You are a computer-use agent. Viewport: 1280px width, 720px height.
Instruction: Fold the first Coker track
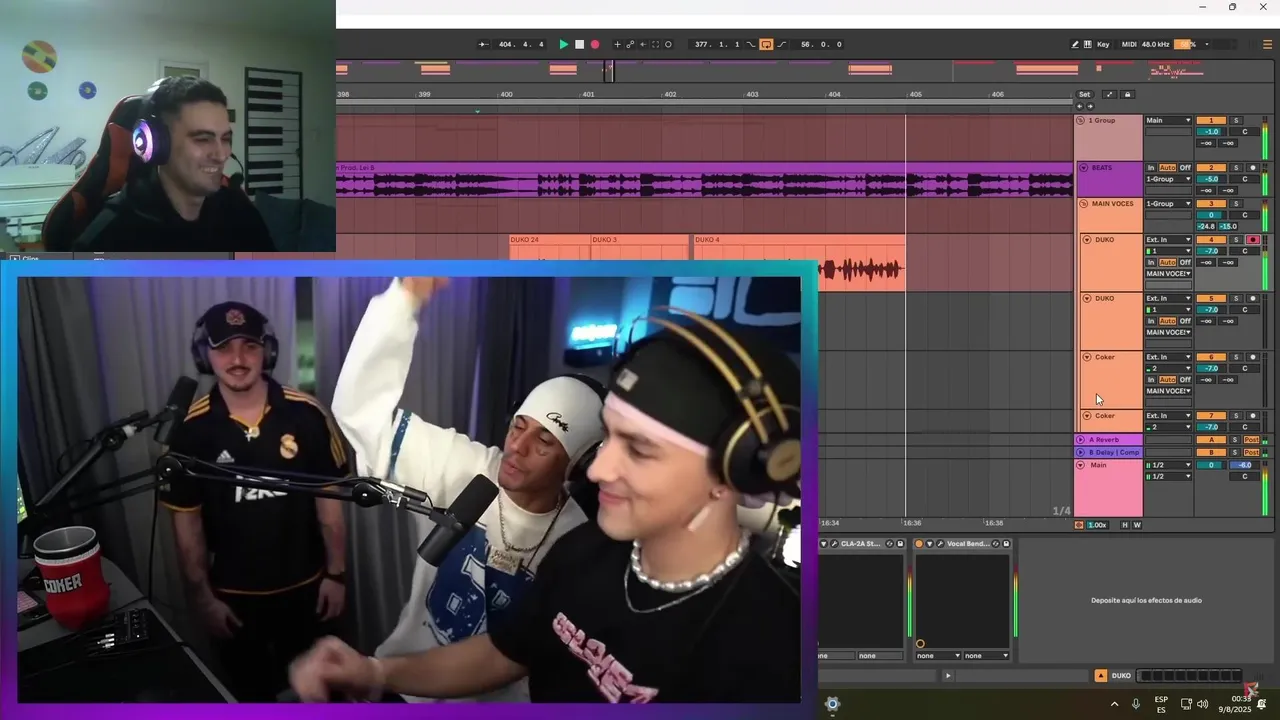pos(1087,357)
